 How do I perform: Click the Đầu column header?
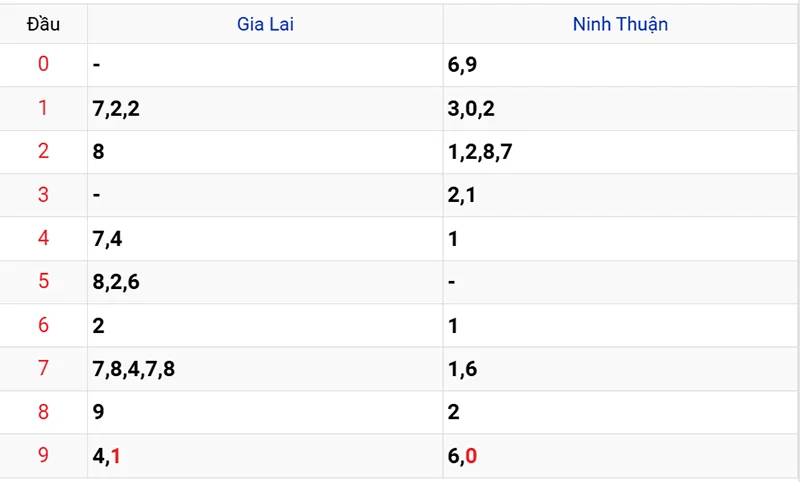(x=43, y=24)
